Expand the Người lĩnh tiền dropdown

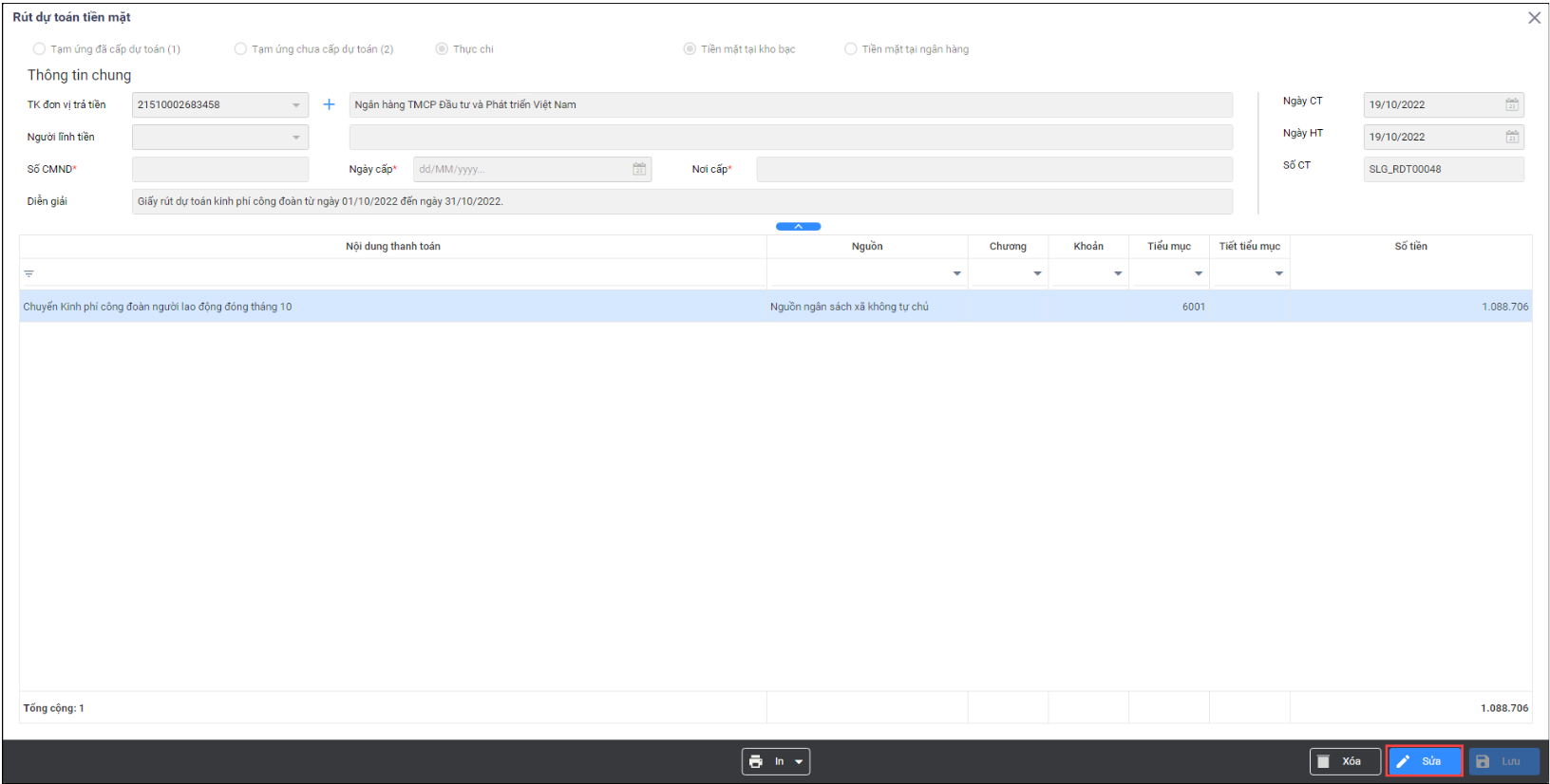click(296, 138)
